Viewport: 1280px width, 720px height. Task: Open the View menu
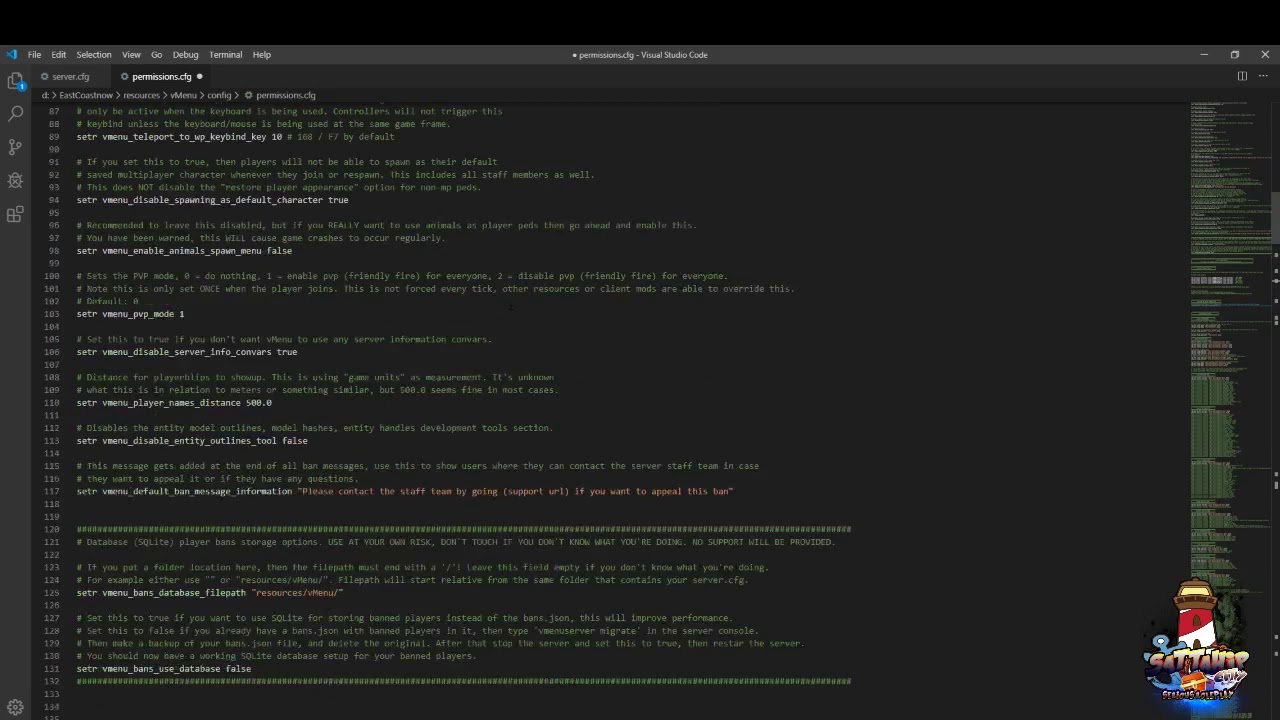[131, 55]
